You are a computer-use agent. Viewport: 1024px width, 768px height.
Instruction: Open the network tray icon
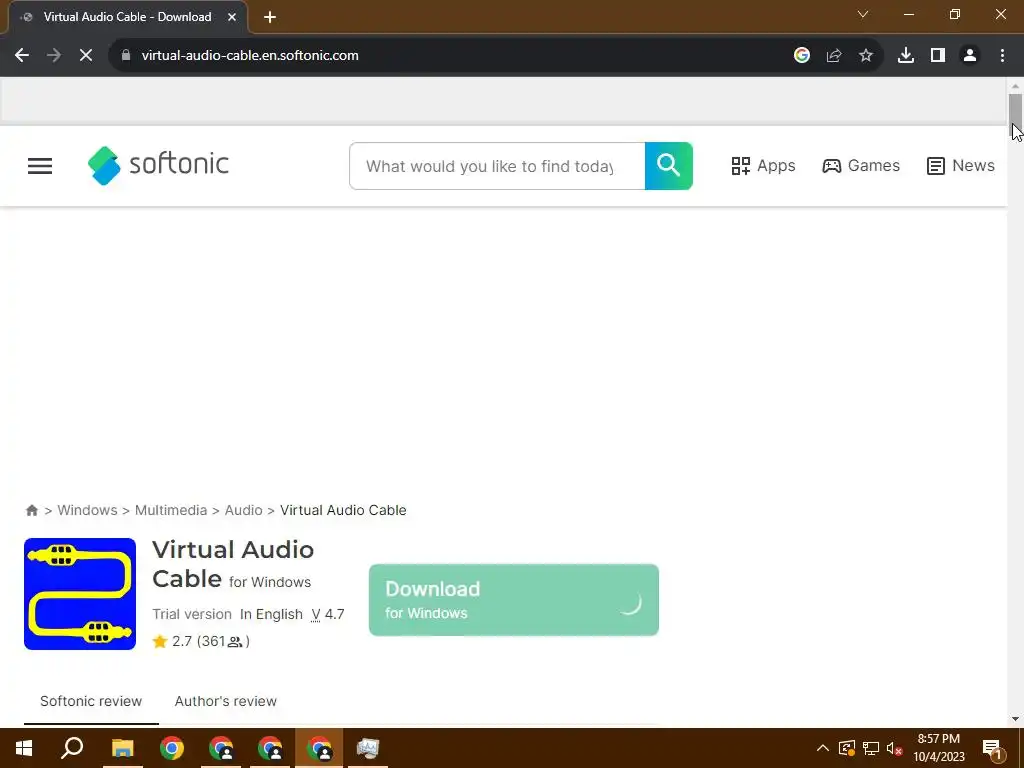(871, 748)
